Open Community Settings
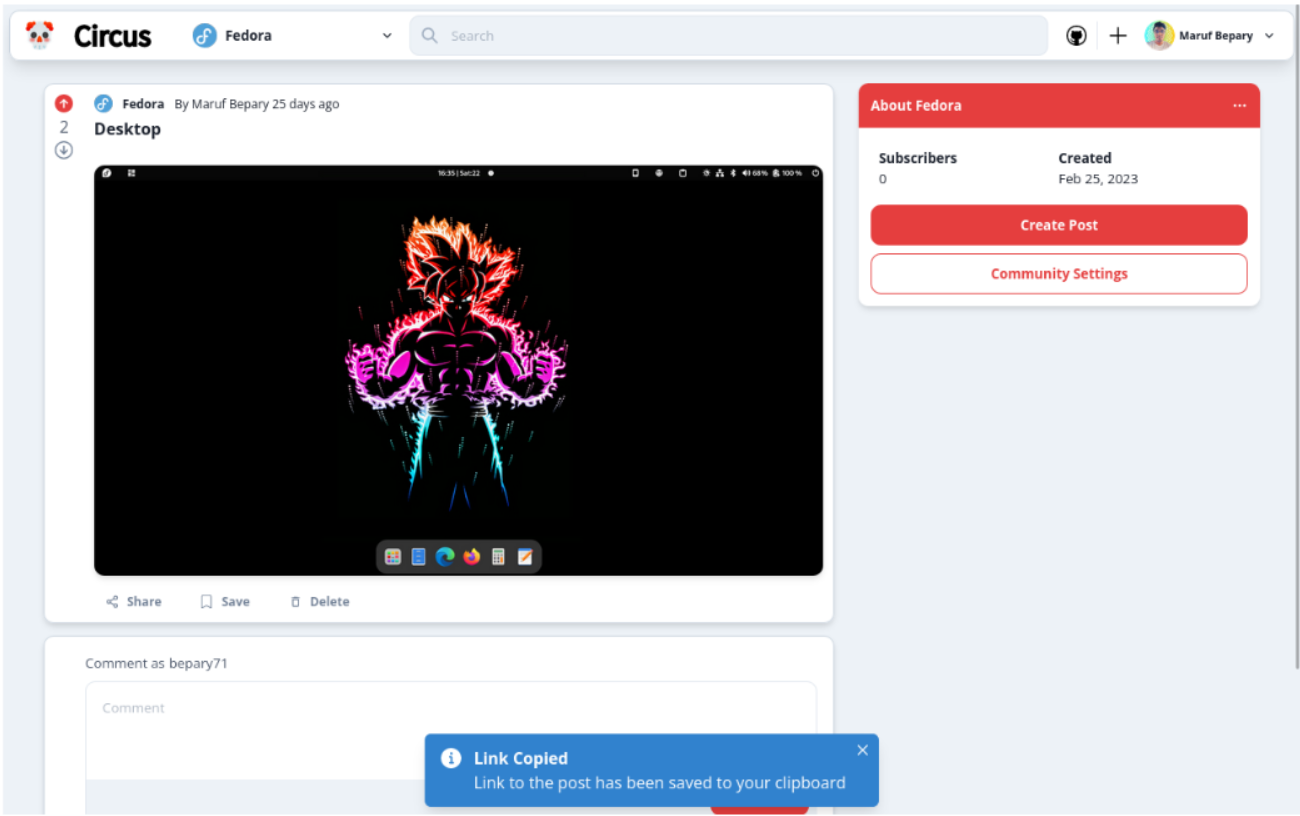 [x=1058, y=274]
